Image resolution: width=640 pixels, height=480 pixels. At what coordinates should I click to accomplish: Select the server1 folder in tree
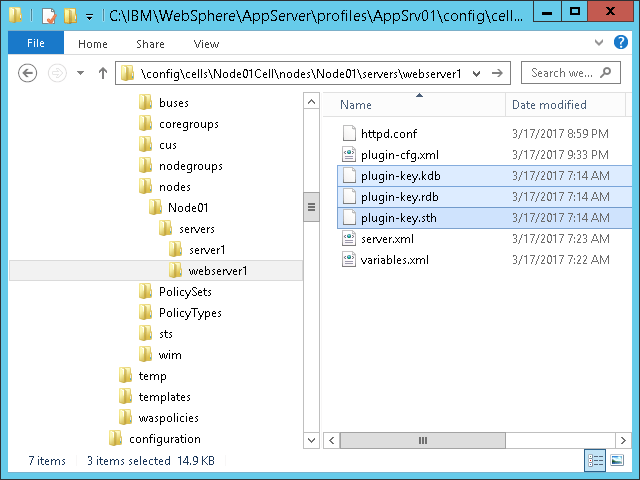tap(207, 249)
